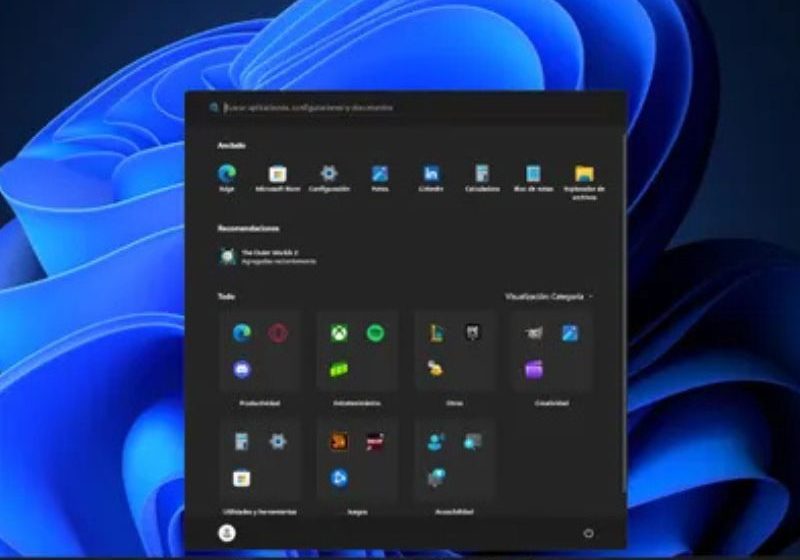Launch Discord in the Productividad group
This screenshot has width=800, height=560.
242,369
